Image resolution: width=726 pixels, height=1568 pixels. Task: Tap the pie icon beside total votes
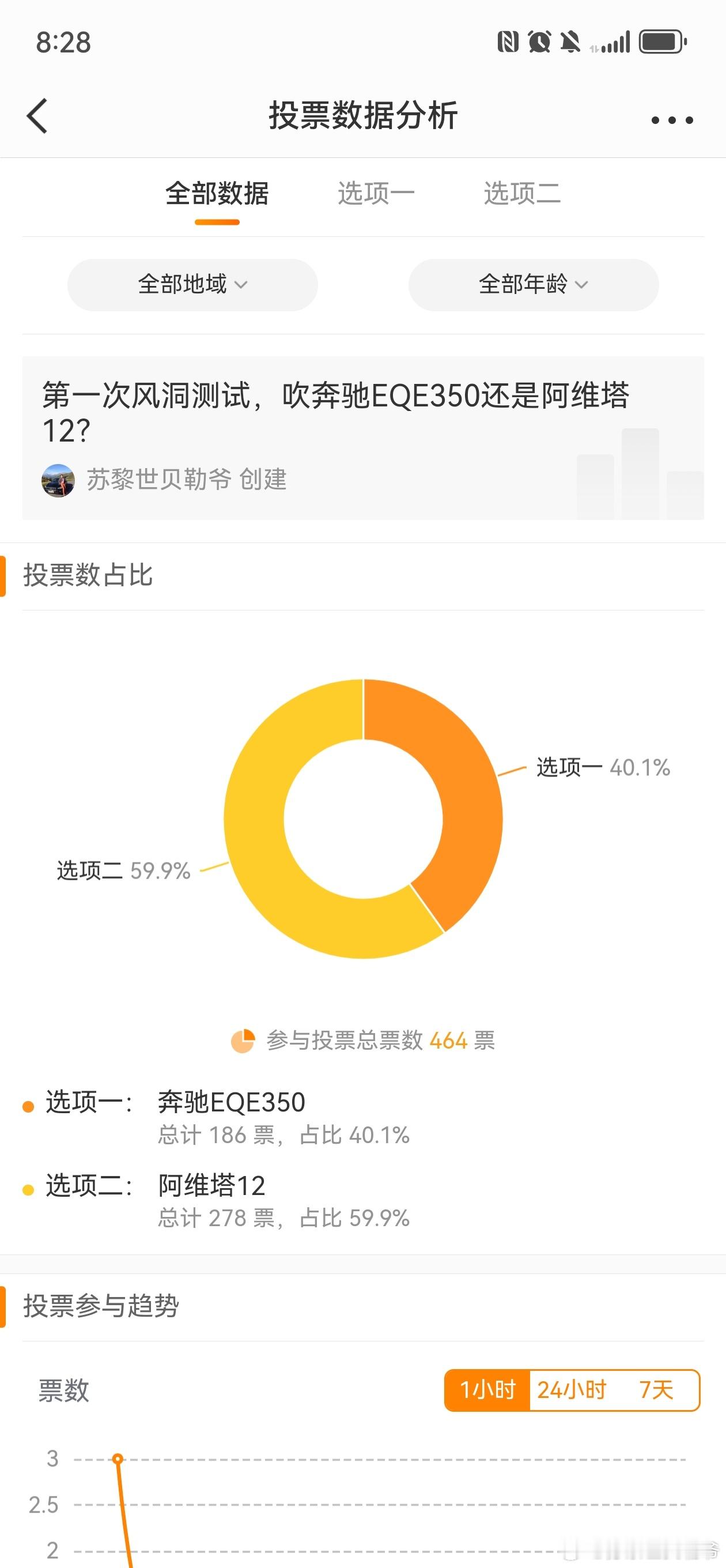click(x=242, y=1041)
